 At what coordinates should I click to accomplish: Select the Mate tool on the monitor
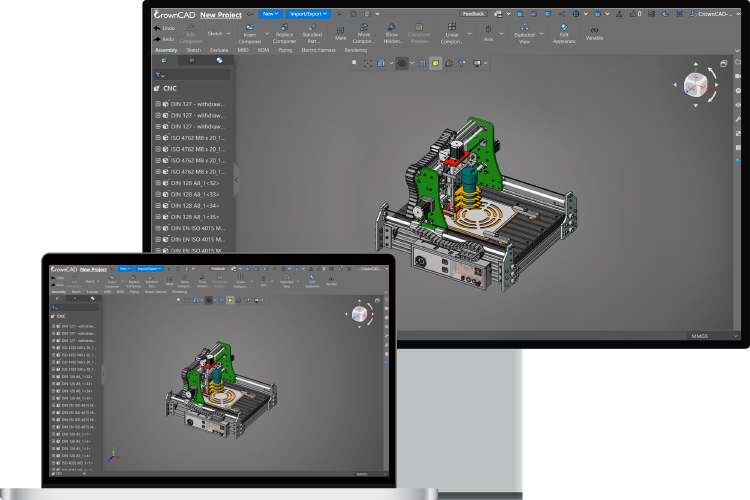click(340, 33)
